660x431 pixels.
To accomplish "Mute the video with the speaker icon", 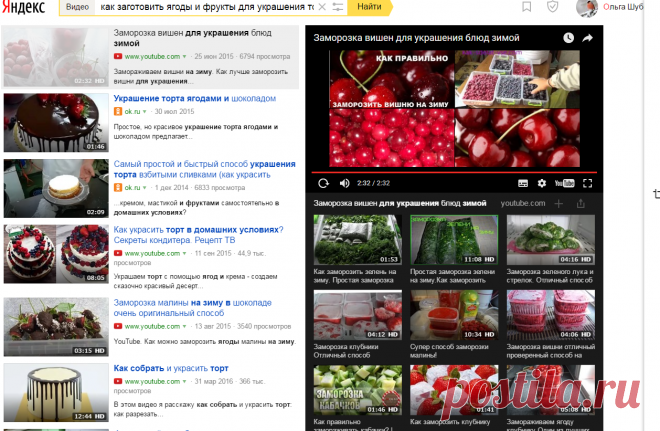I will (345, 183).
